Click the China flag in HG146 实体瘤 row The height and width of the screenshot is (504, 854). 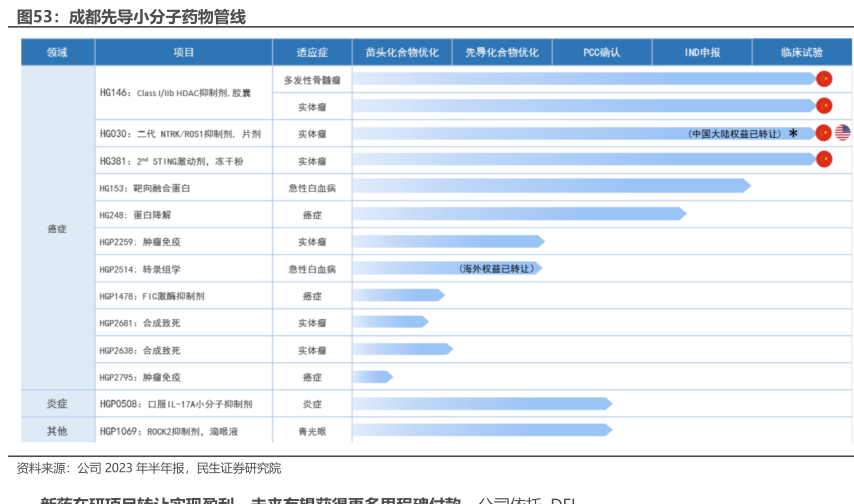click(x=824, y=105)
